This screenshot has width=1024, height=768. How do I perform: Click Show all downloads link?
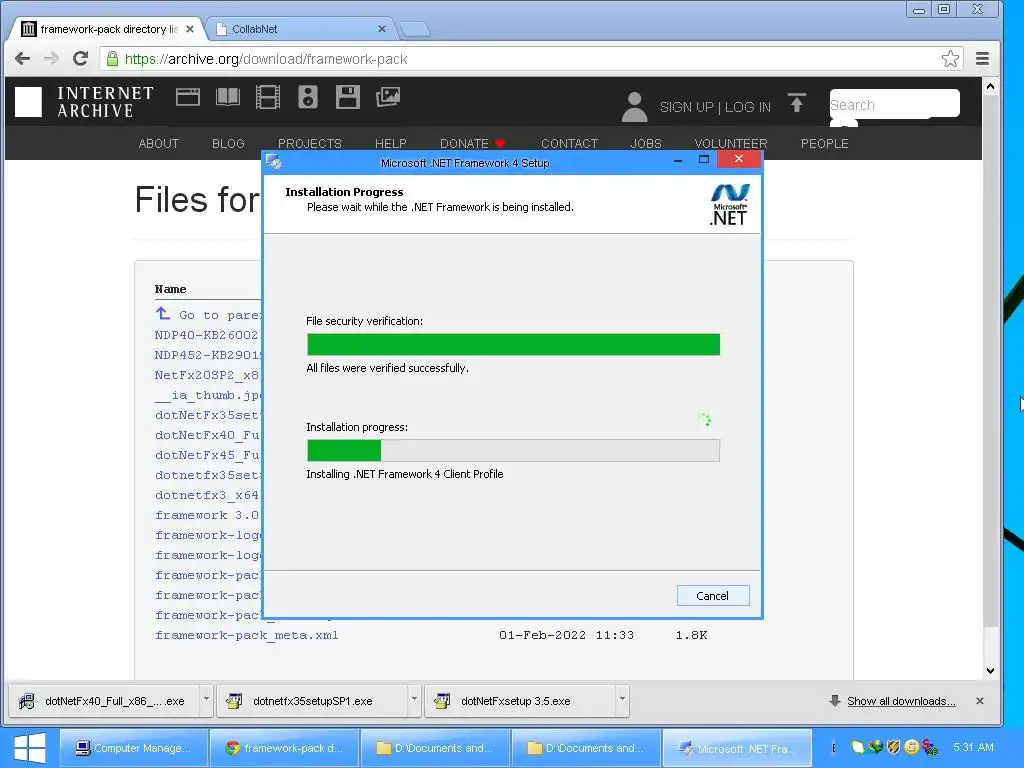[x=901, y=701]
